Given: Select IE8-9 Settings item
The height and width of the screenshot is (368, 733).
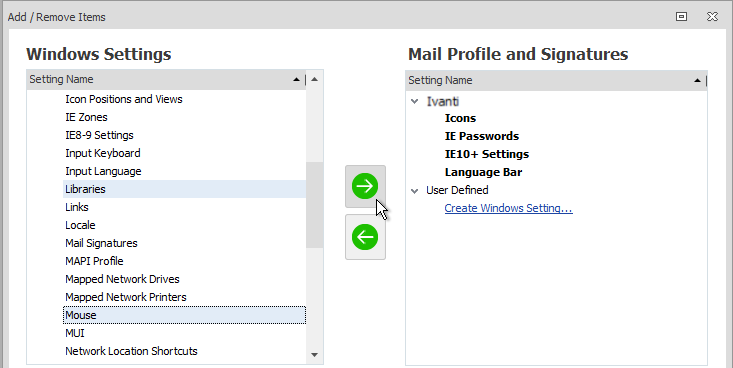Looking at the screenshot, I should tap(100, 135).
